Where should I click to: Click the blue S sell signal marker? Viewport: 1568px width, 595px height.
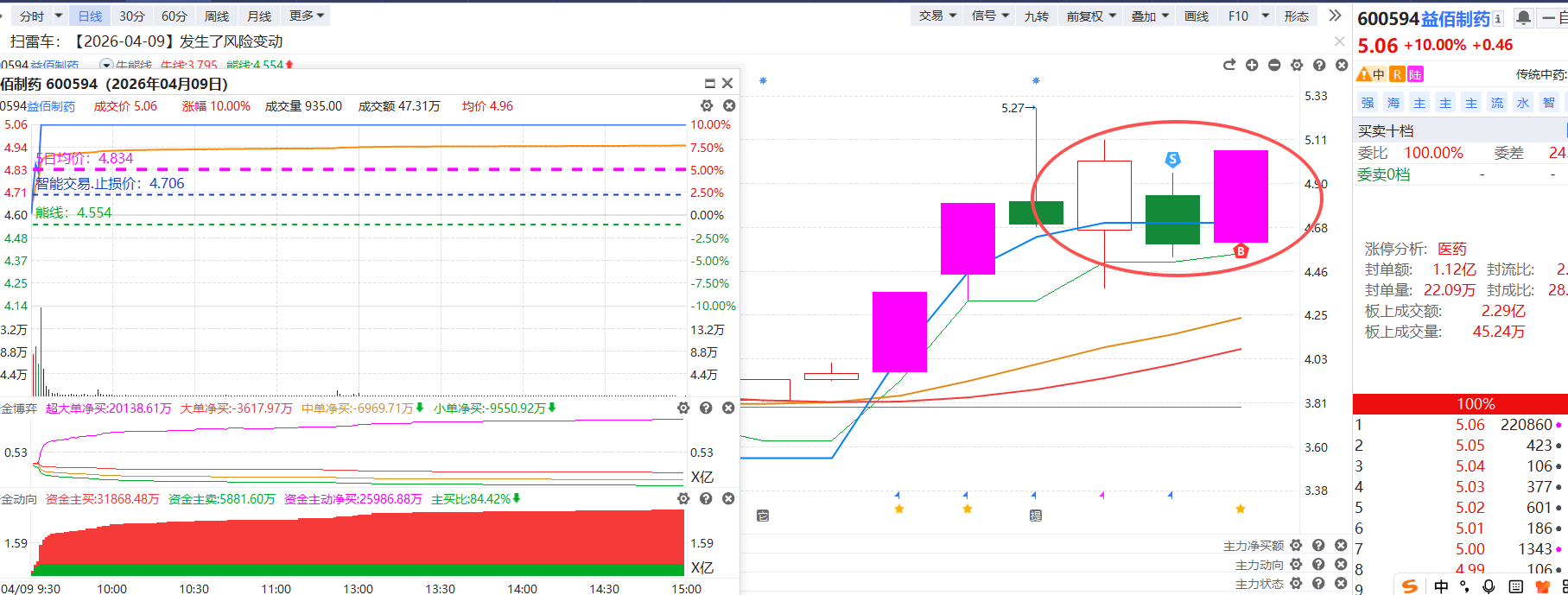[x=1172, y=159]
